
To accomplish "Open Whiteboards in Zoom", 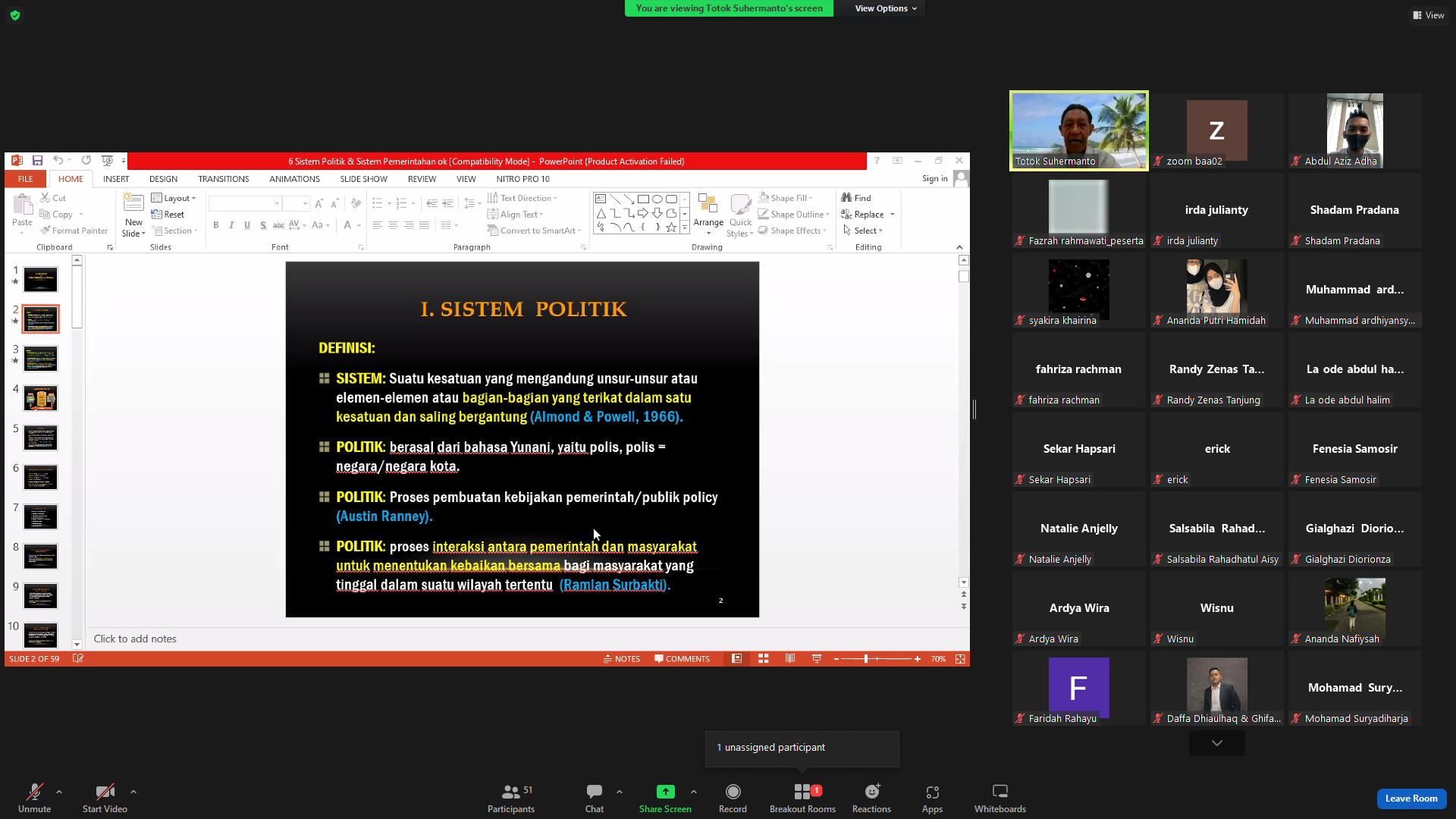I will point(1000,799).
